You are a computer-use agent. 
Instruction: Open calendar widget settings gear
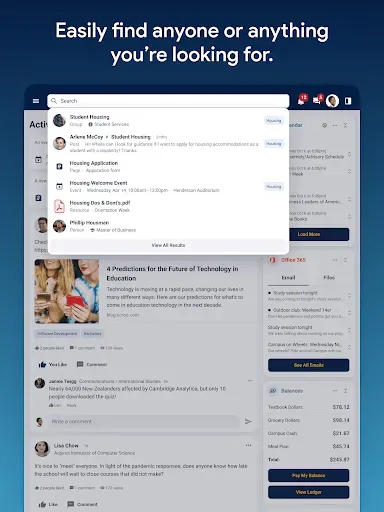click(x=324, y=125)
